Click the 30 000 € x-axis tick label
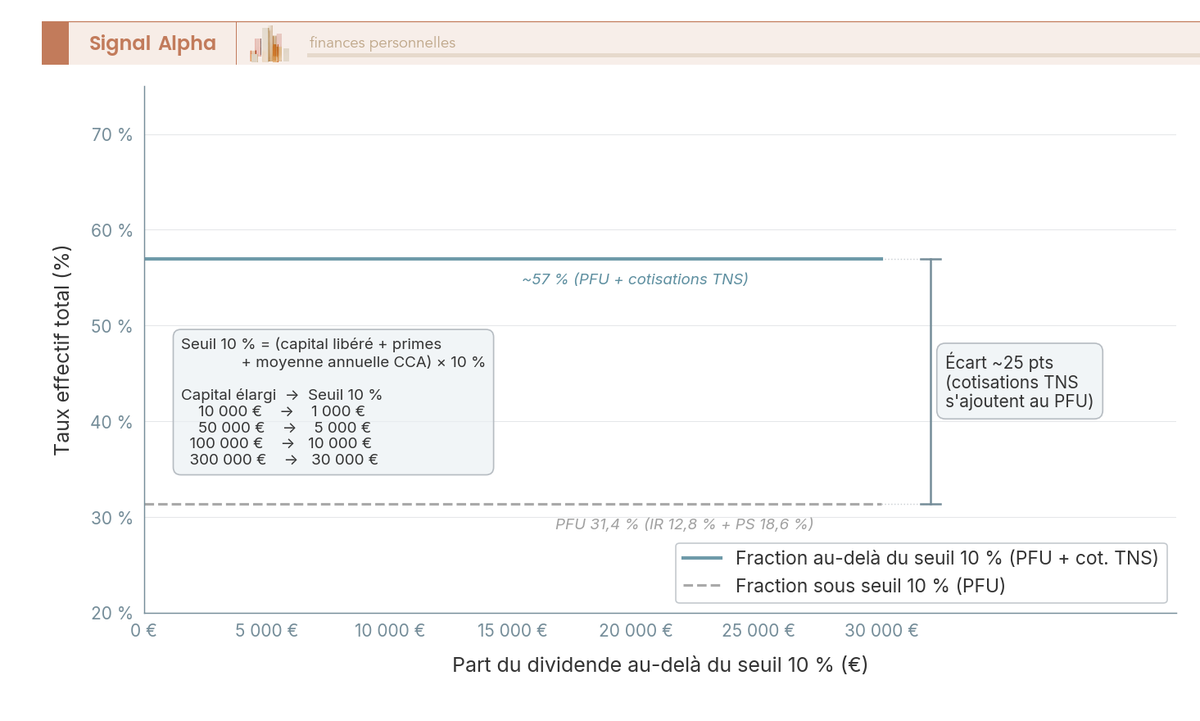The height and width of the screenshot is (721, 1200). [882, 631]
